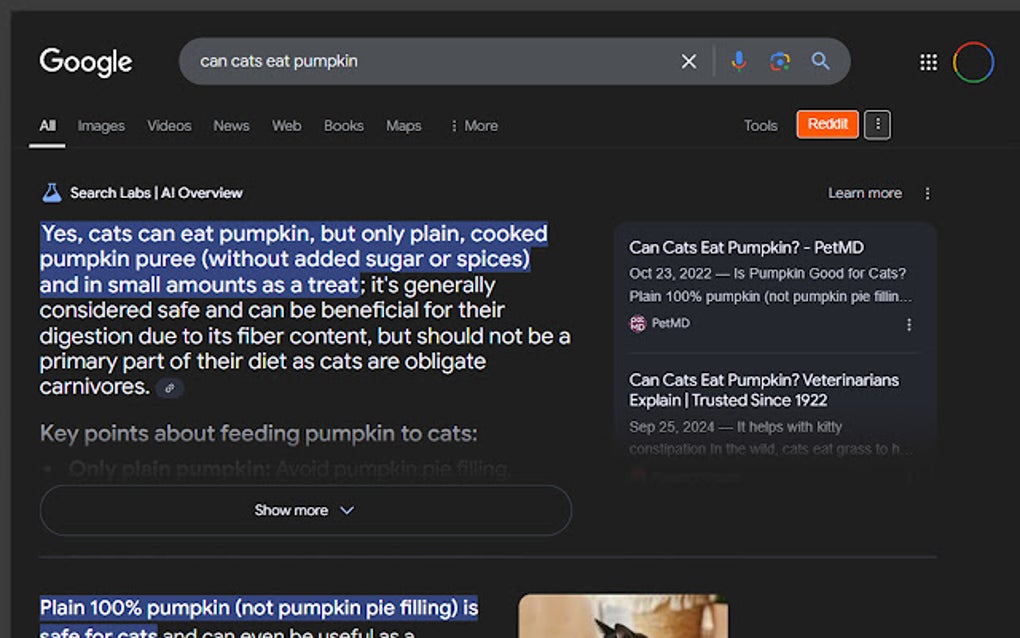The height and width of the screenshot is (638, 1020).
Task: Expand the AI Overview with Show more
Action: pos(305,510)
